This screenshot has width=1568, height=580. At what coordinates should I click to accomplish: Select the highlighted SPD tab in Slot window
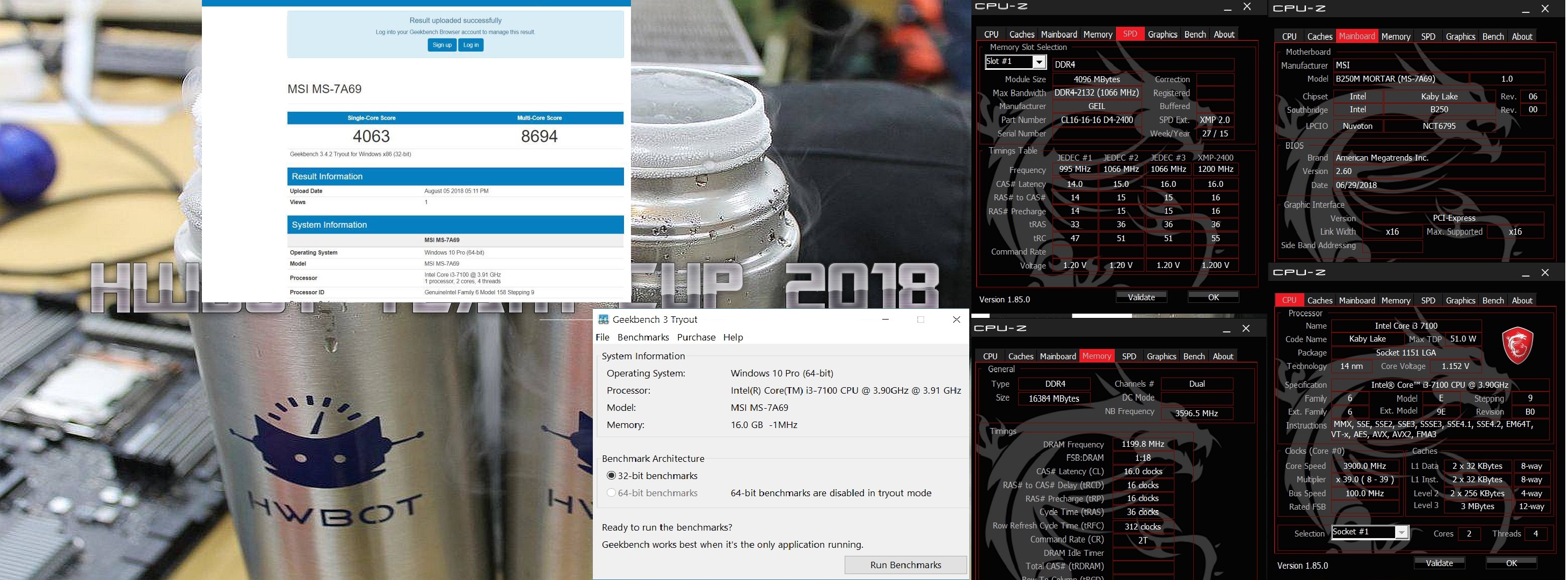pyautogui.click(x=1130, y=35)
